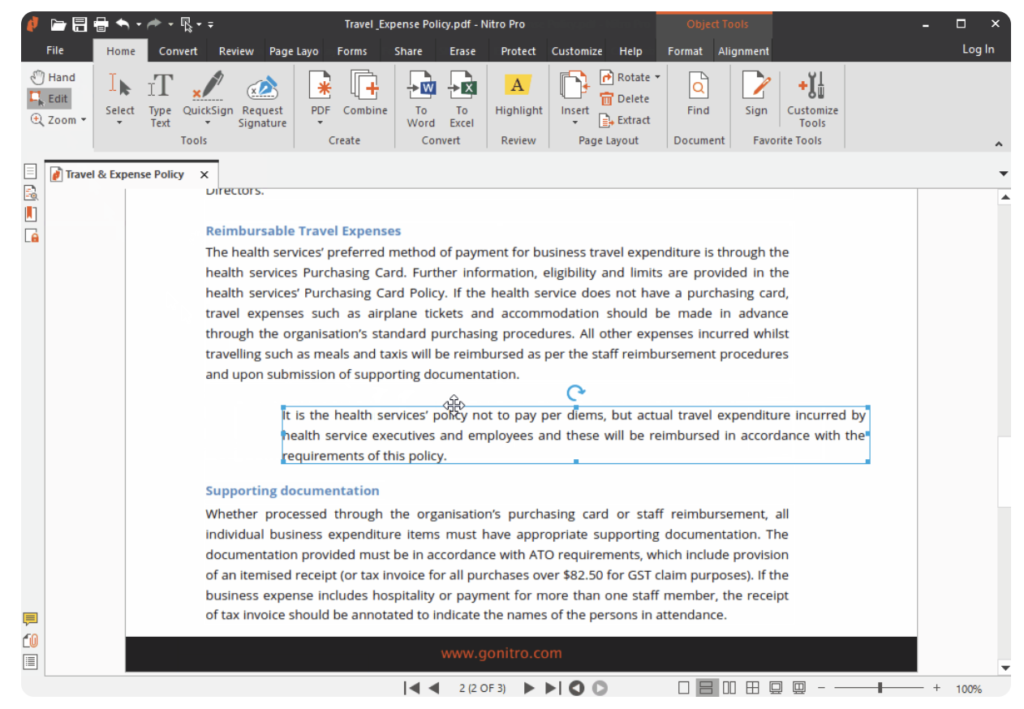The image size is (1024, 709).
Task: Open the Forms tab
Action: (352, 51)
